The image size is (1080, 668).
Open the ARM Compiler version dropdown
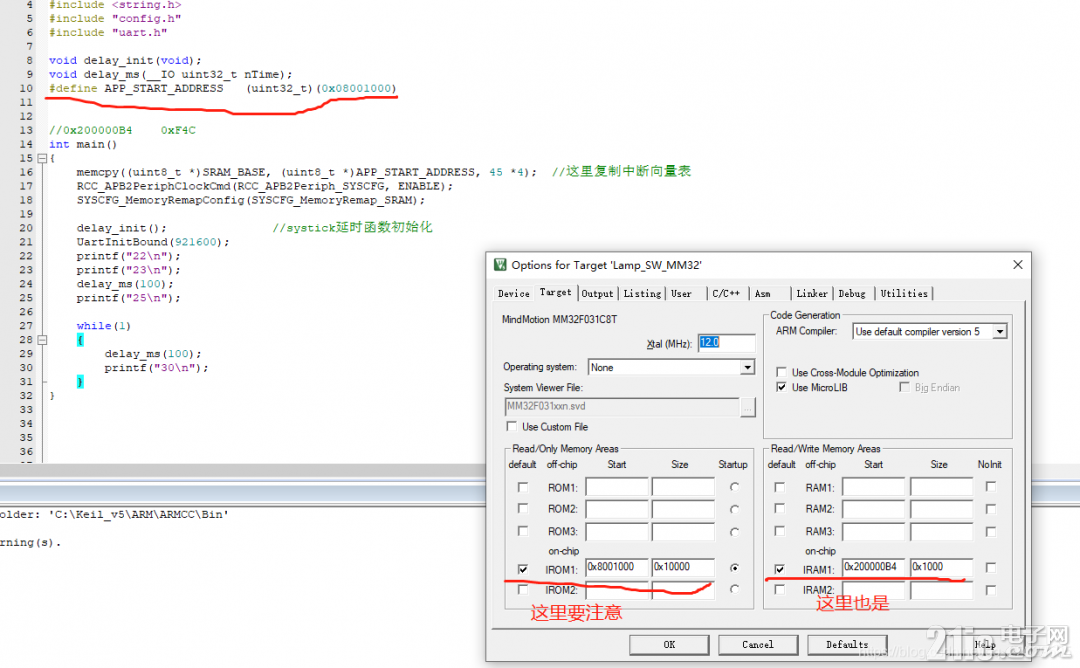click(999, 332)
